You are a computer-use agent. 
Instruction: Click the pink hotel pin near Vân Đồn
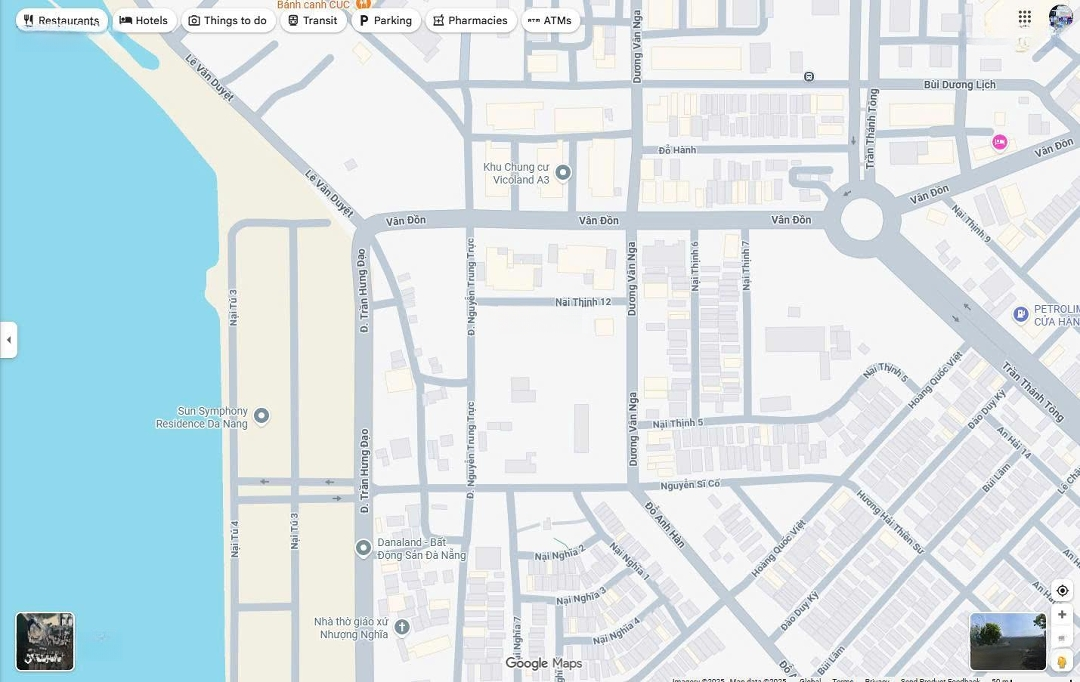(999, 142)
